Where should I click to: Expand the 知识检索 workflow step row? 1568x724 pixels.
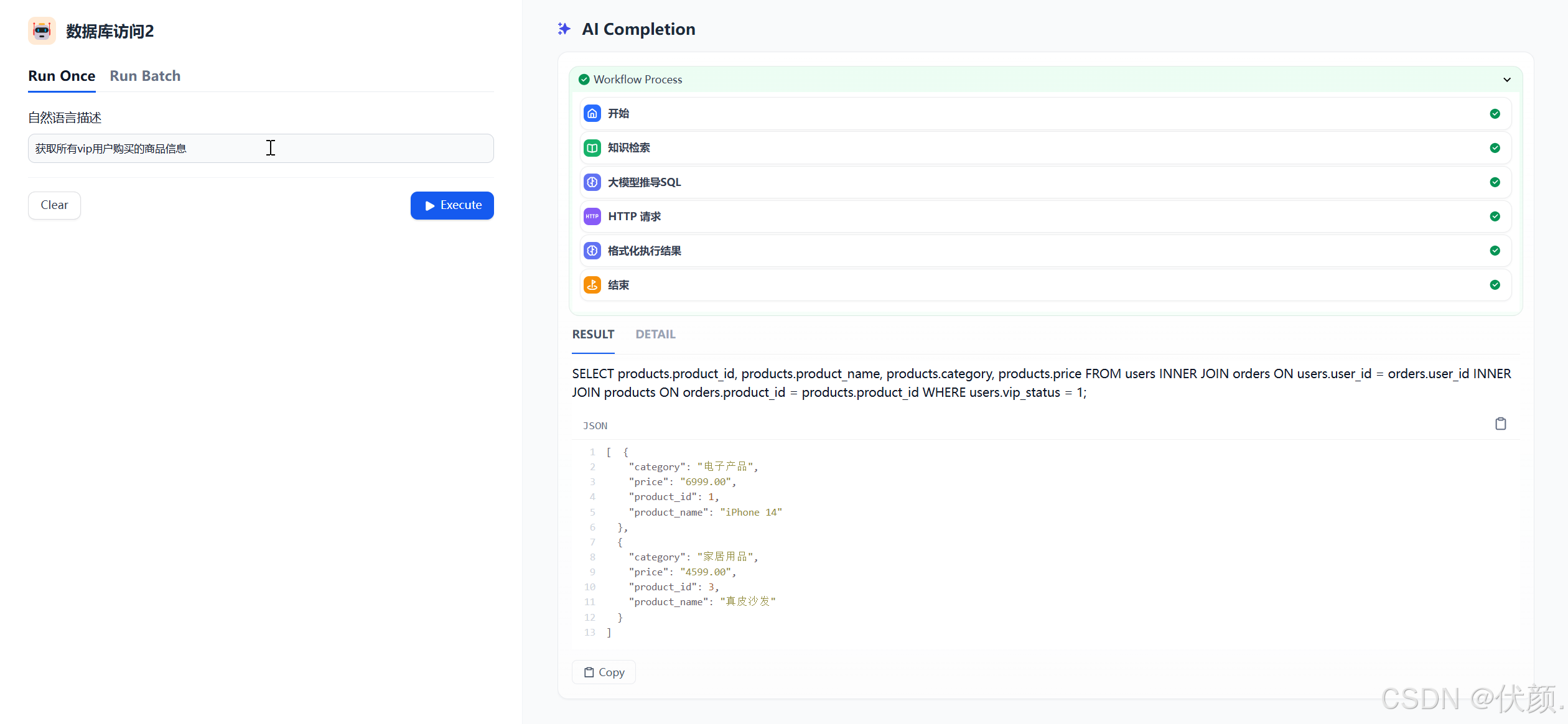click(1045, 147)
